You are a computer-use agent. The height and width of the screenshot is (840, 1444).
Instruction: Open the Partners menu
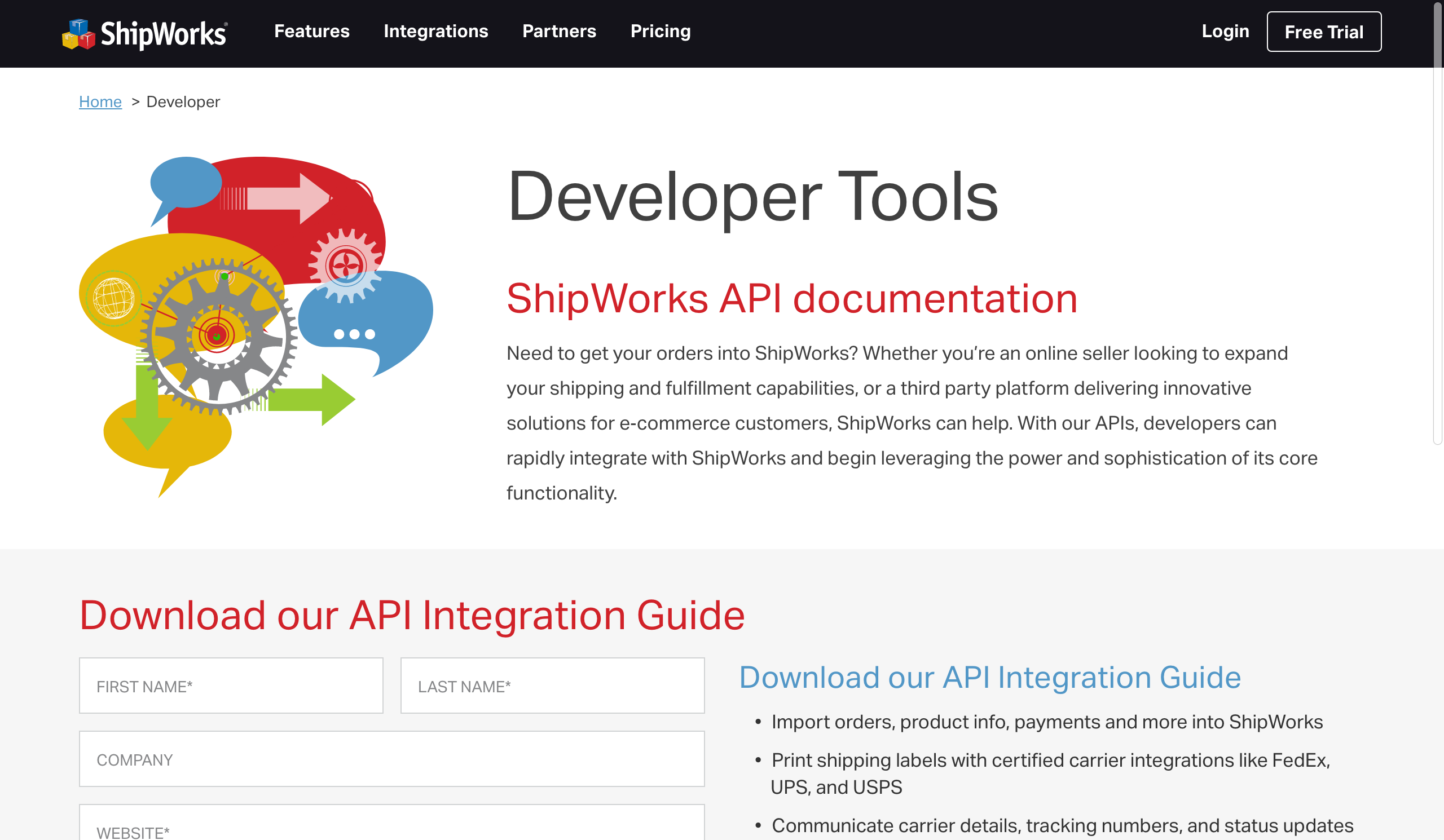coord(559,31)
